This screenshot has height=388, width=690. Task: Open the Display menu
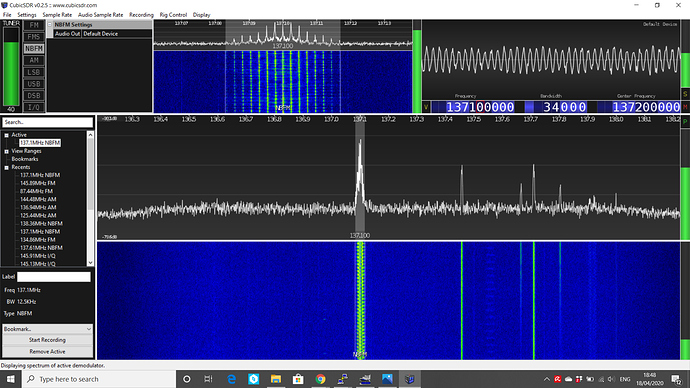(x=202, y=15)
